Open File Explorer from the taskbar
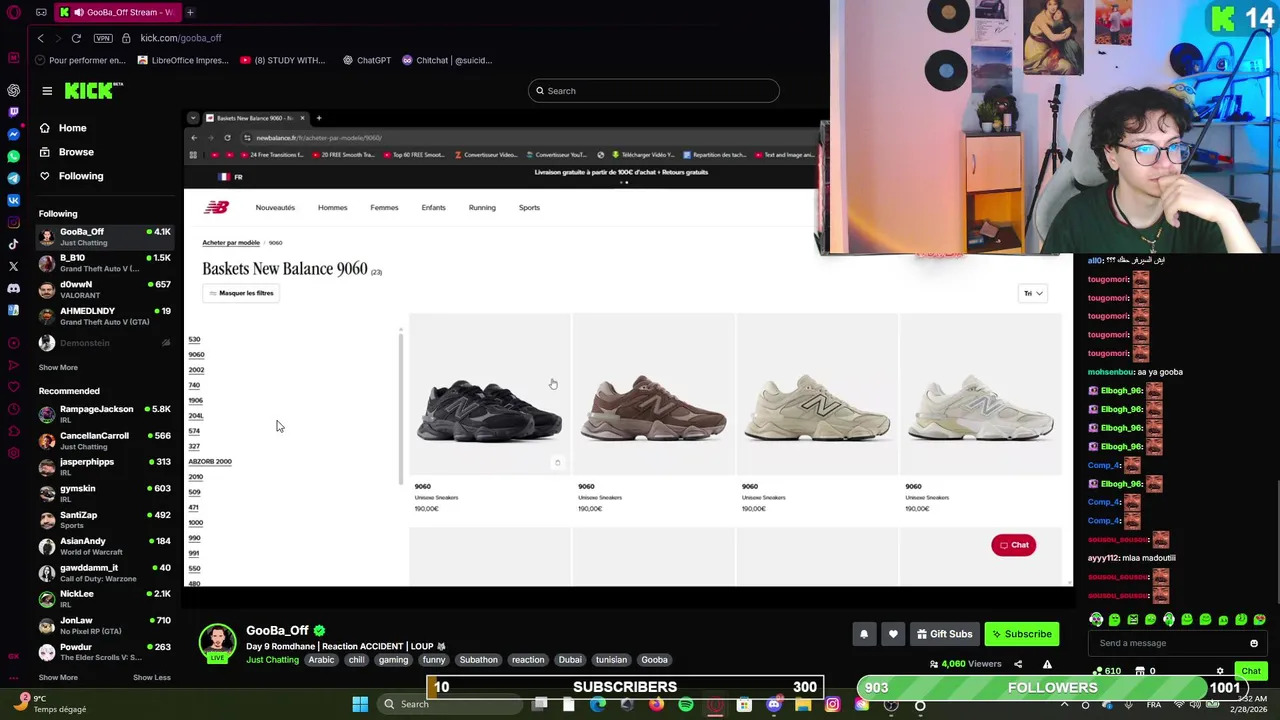Image resolution: width=1280 pixels, height=720 pixels. [x=803, y=705]
